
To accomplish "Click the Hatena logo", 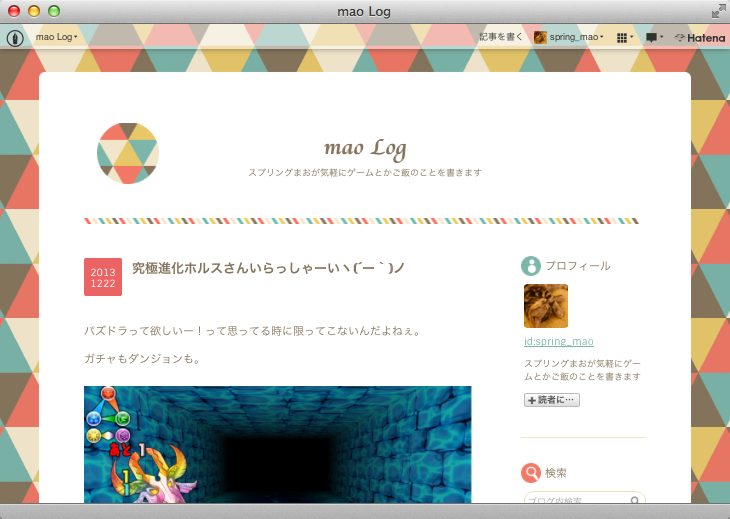I will point(700,38).
